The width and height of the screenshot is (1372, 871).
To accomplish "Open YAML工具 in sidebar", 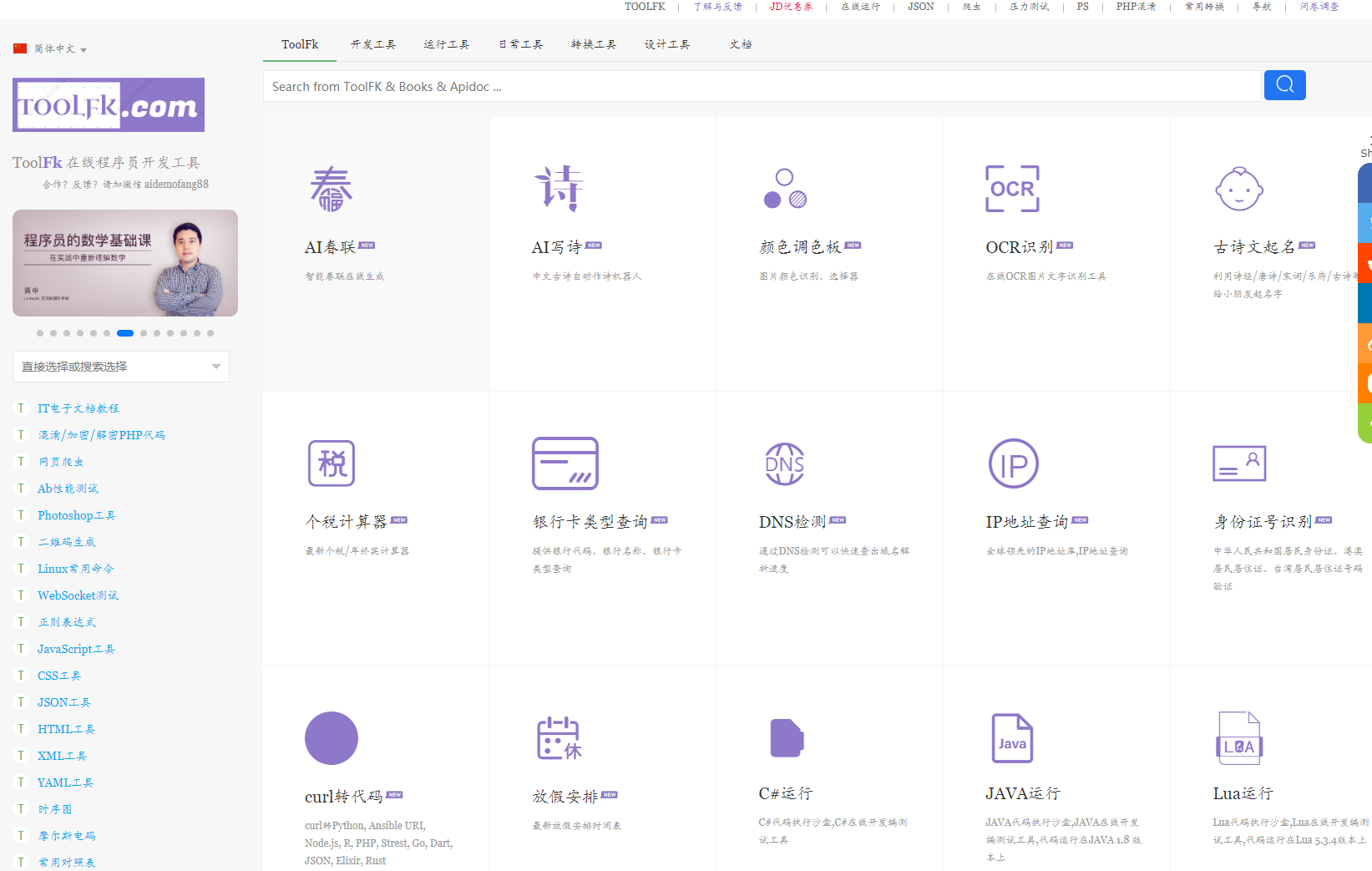I will coord(65,782).
